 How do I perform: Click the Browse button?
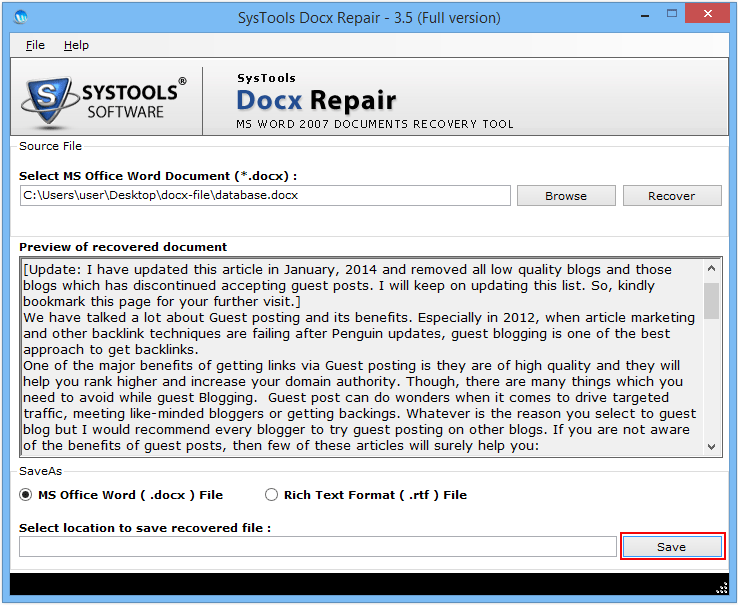pos(566,195)
